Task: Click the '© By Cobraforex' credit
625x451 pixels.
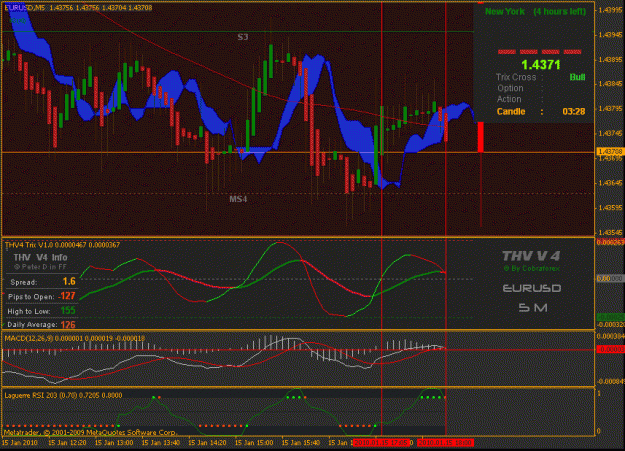Action: (x=532, y=269)
